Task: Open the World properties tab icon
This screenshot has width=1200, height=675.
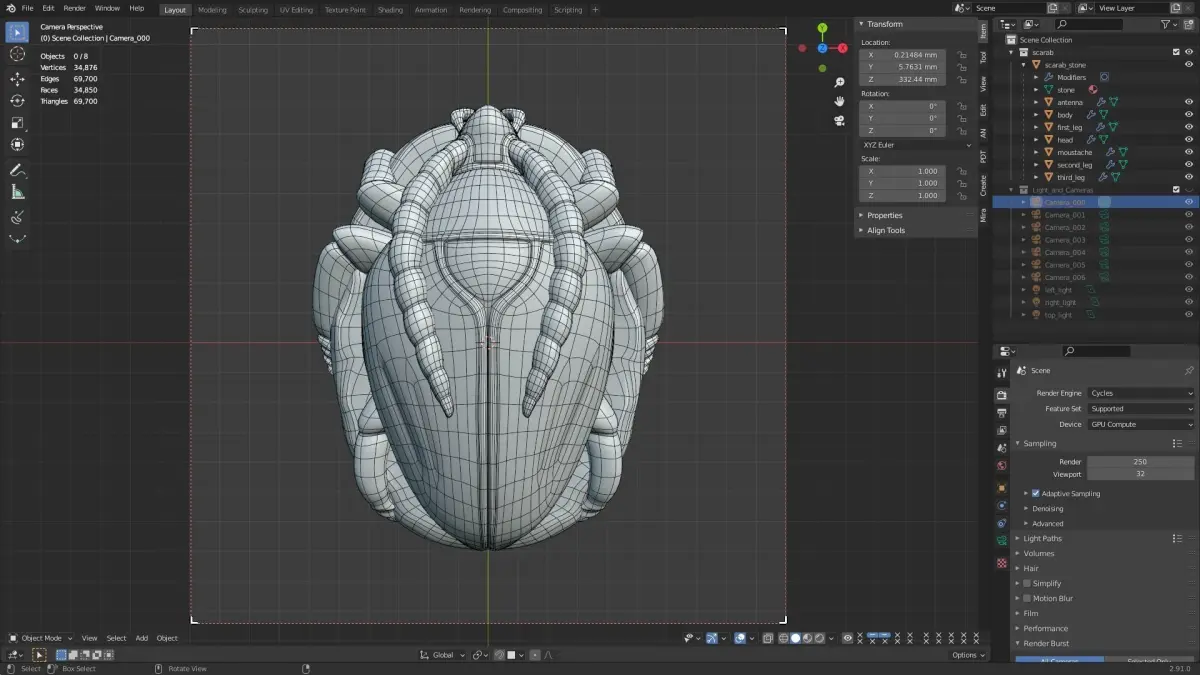Action: [1001, 466]
